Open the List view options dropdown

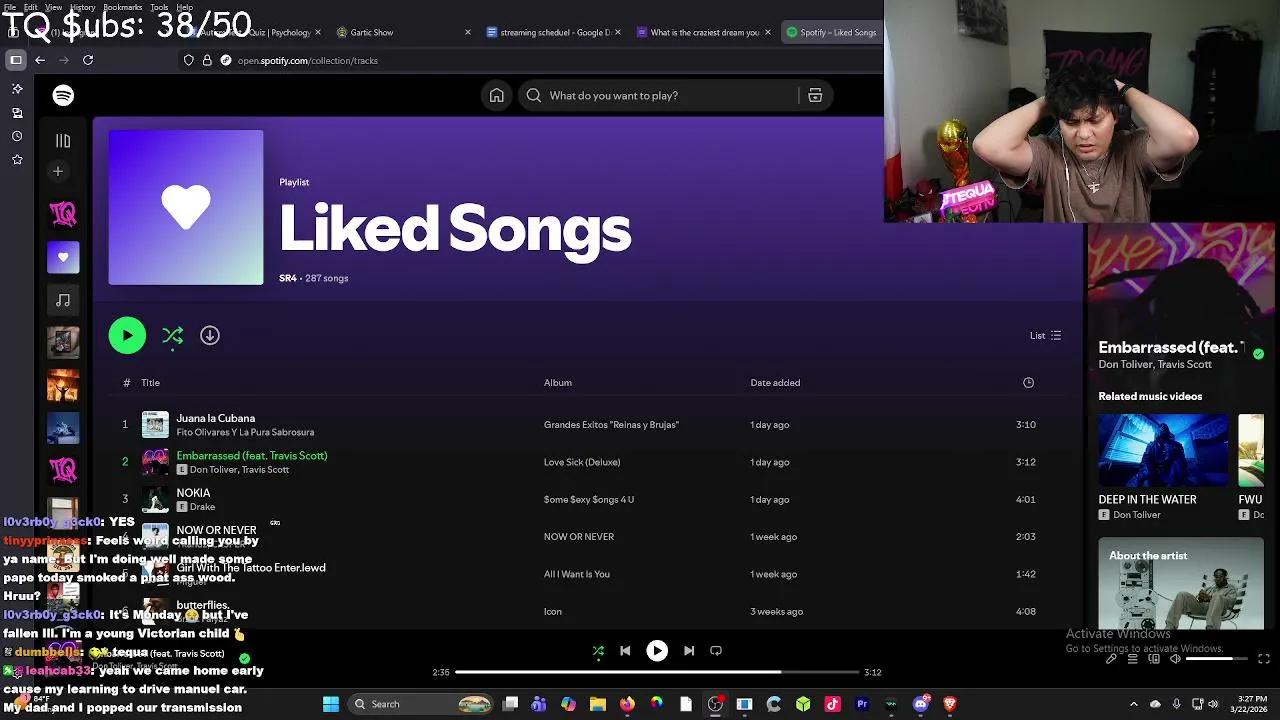coord(1045,336)
